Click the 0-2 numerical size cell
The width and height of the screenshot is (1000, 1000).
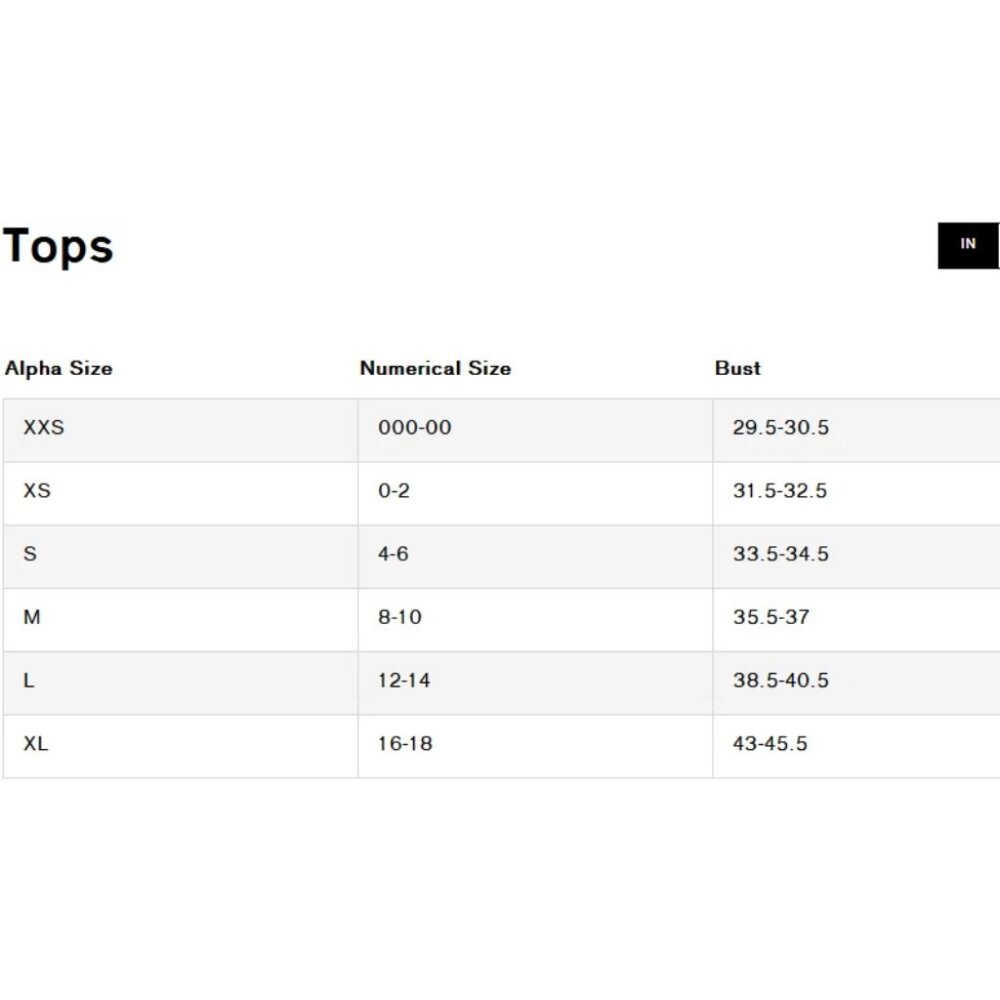coord(536,494)
